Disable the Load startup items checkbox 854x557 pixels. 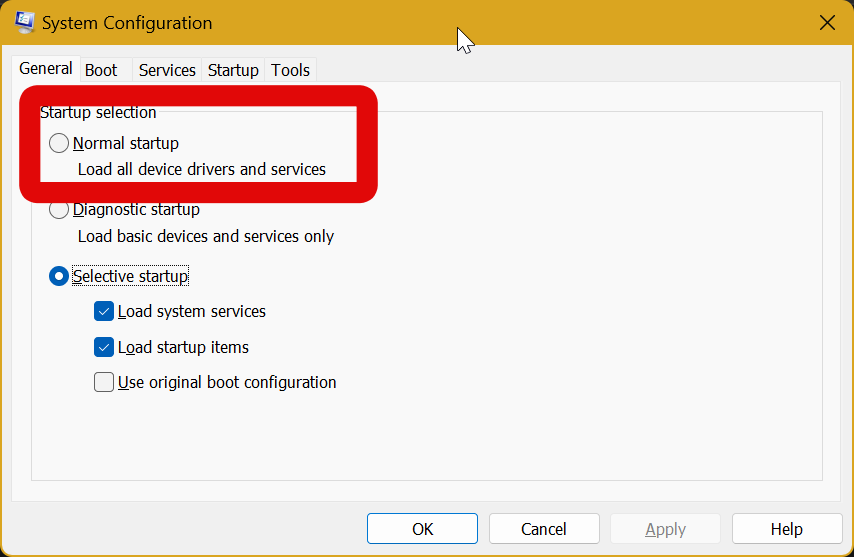coord(104,347)
